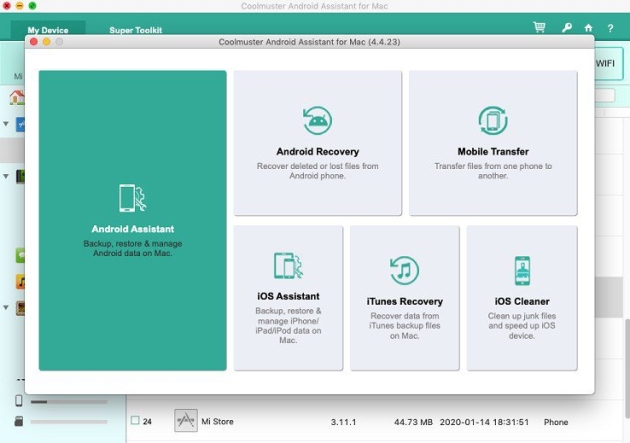Click the phone storage usage bar

pyautogui.click(x=69, y=401)
